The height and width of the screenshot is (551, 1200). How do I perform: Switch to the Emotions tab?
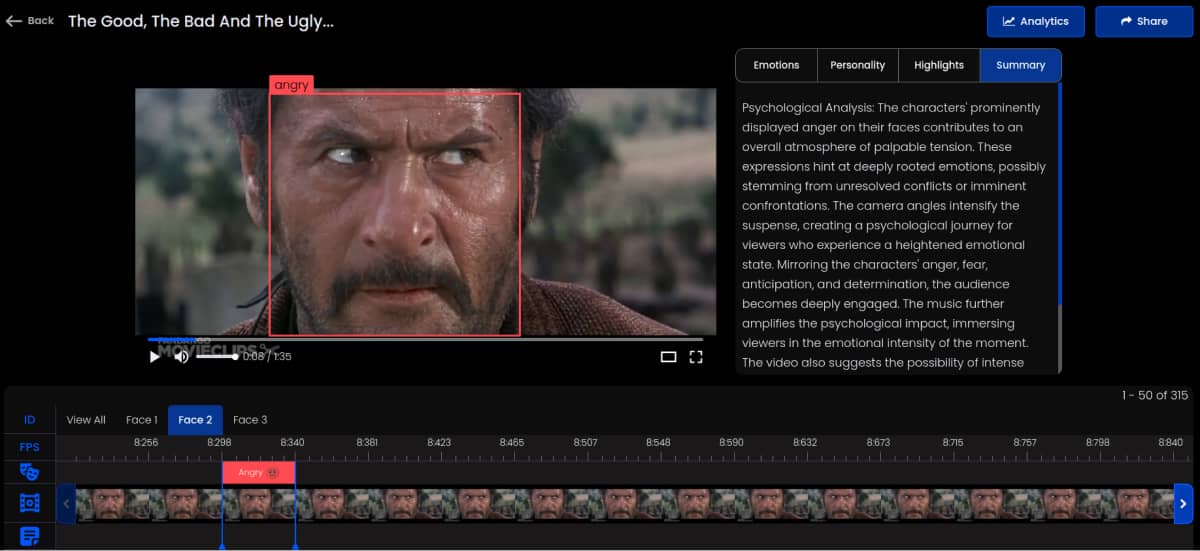click(776, 65)
